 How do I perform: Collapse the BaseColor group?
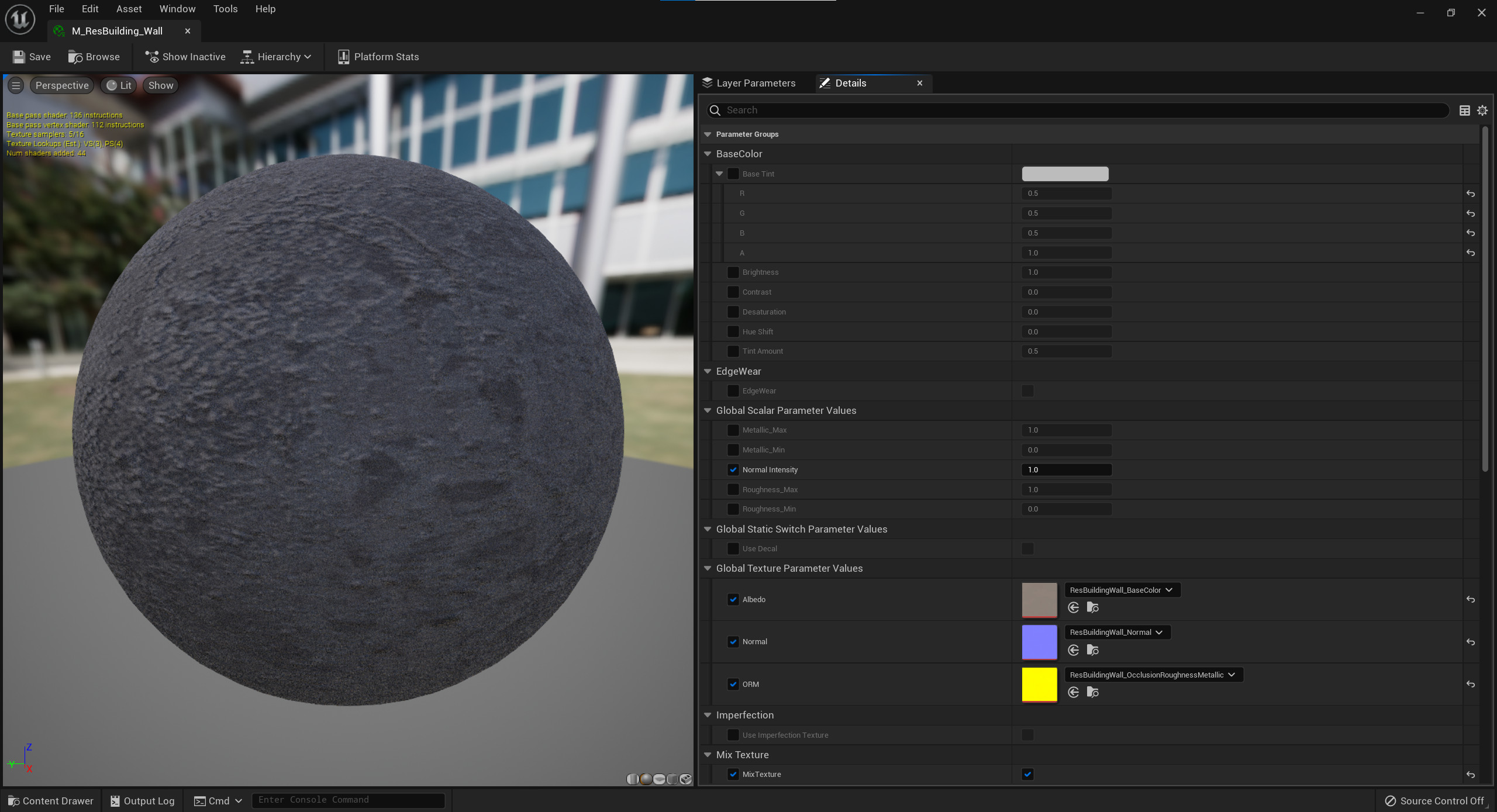(708, 154)
